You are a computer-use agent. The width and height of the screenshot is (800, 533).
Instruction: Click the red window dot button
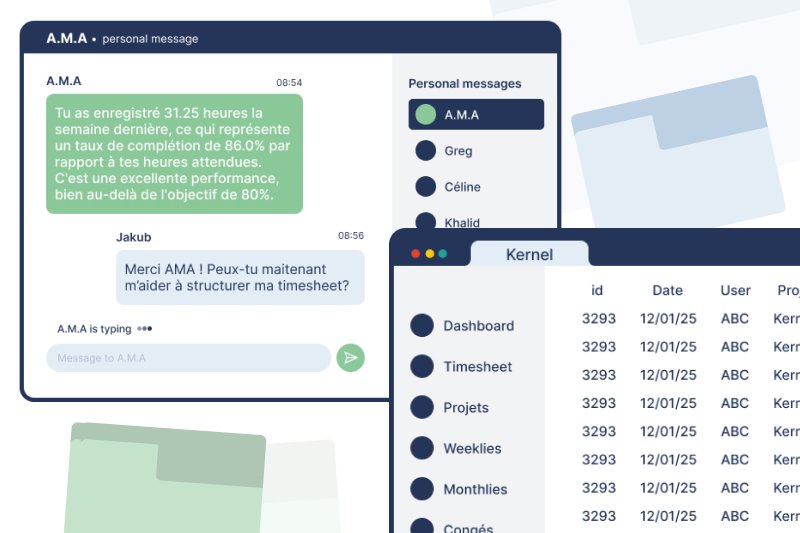point(416,254)
